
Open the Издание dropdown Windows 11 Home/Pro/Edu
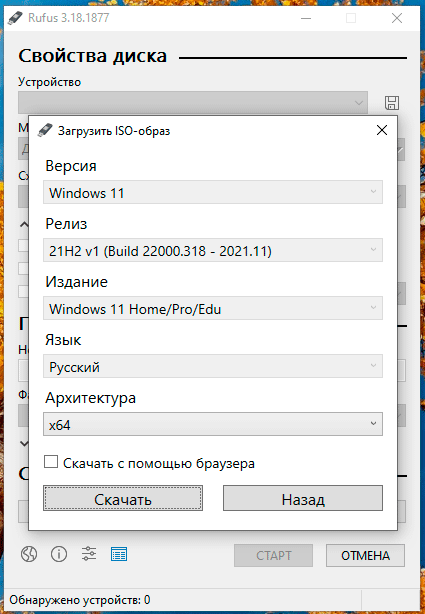213,308
